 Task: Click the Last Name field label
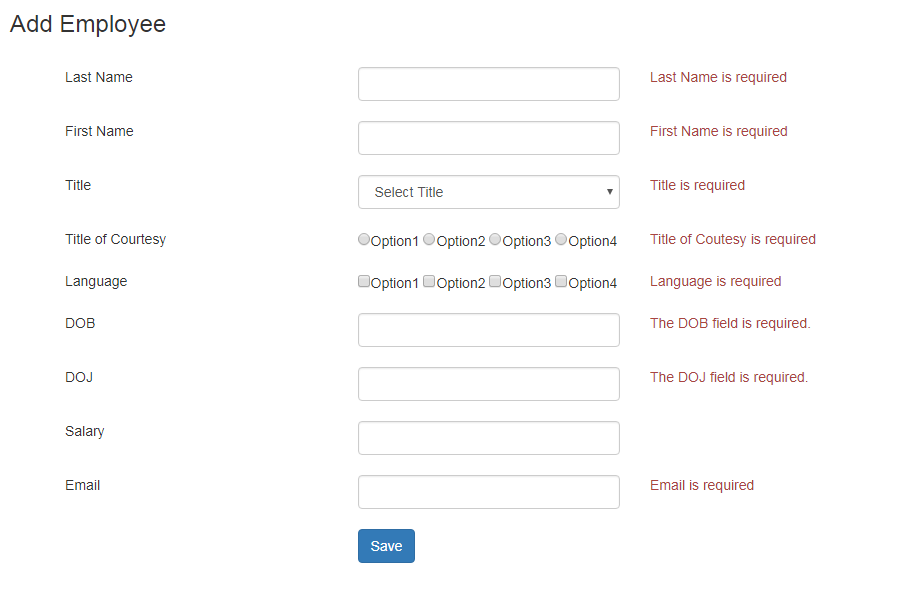tap(99, 77)
